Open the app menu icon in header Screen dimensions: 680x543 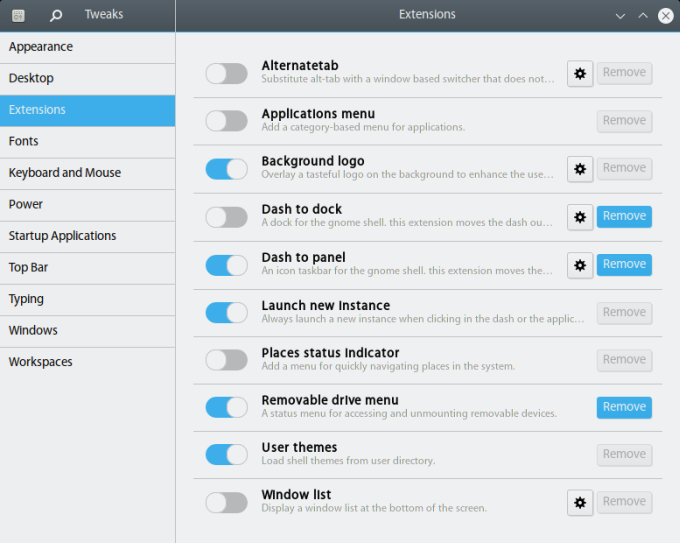pyautogui.click(x=18, y=15)
